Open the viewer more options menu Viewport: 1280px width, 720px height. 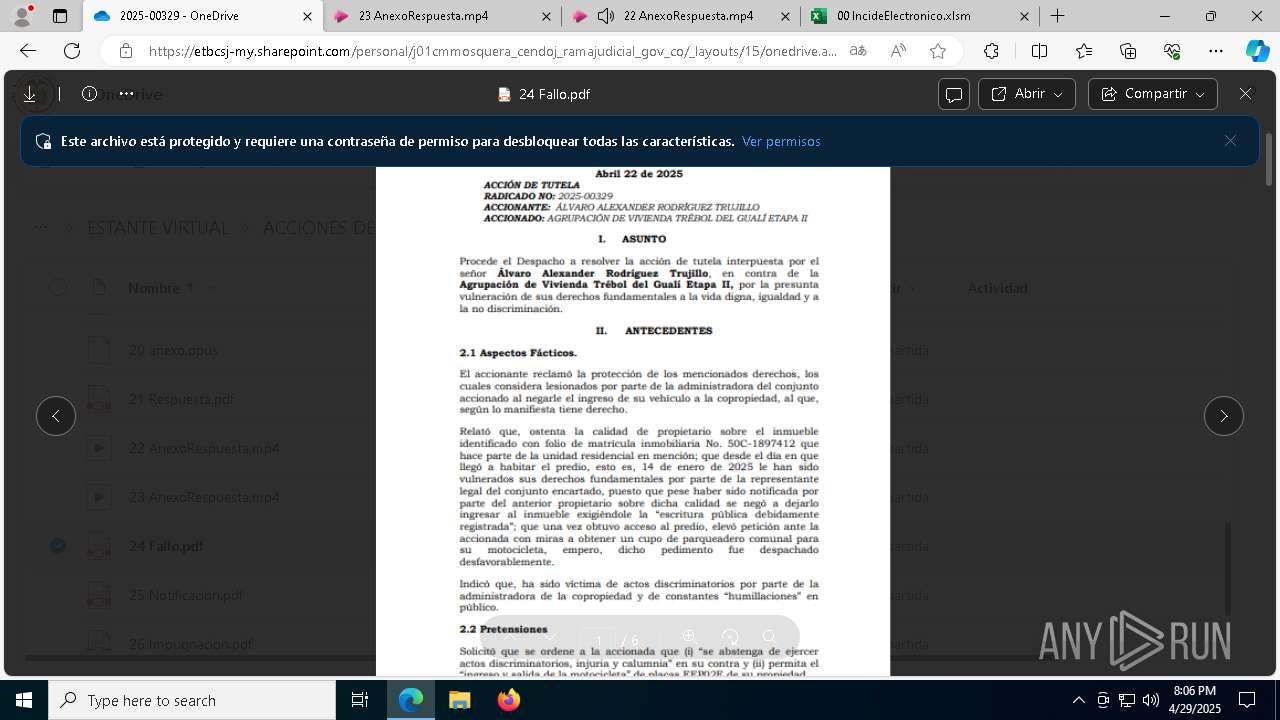pyautogui.click(x=126, y=94)
